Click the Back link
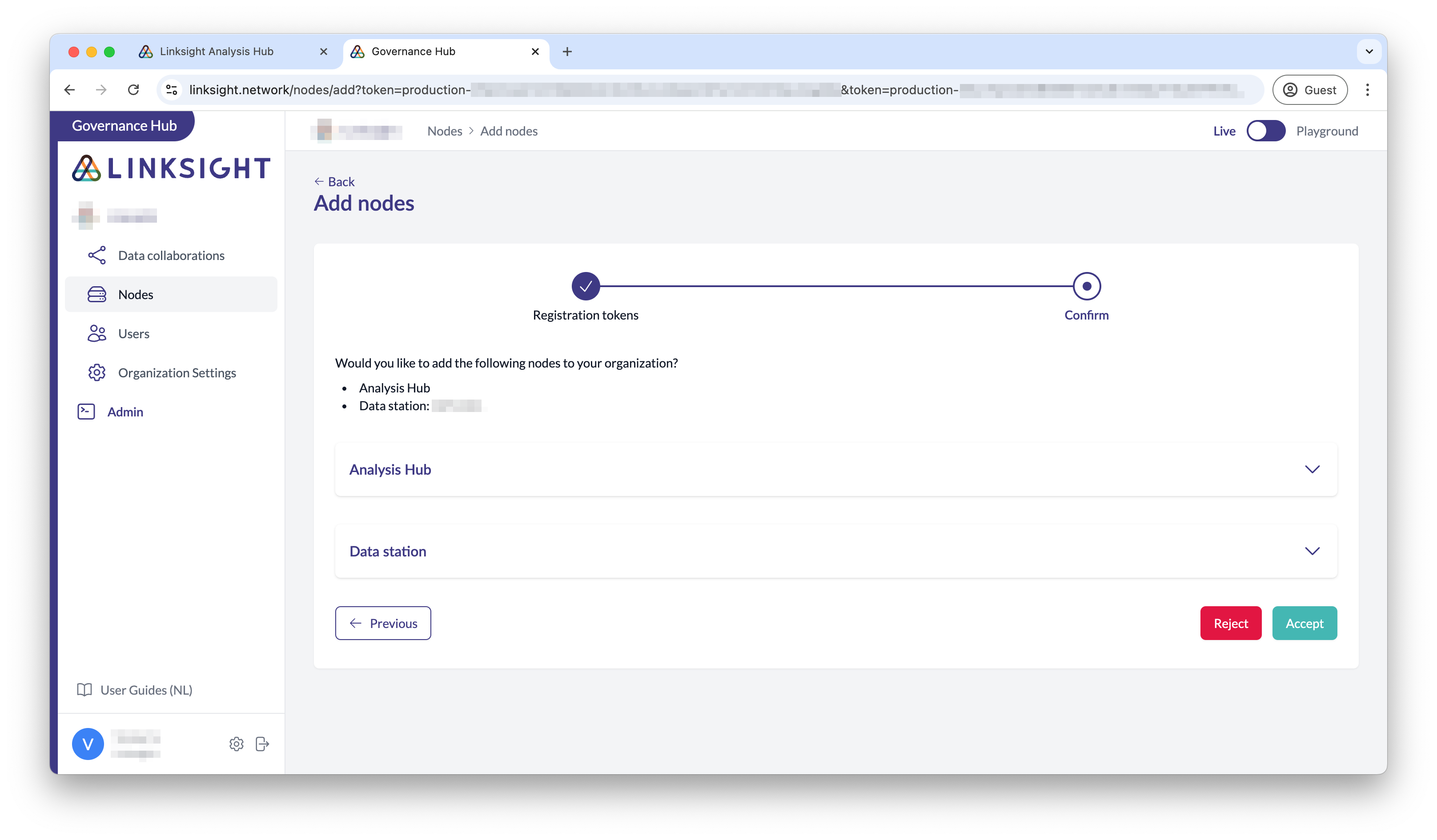This screenshot has width=1437, height=840. click(x=335, y=181)
